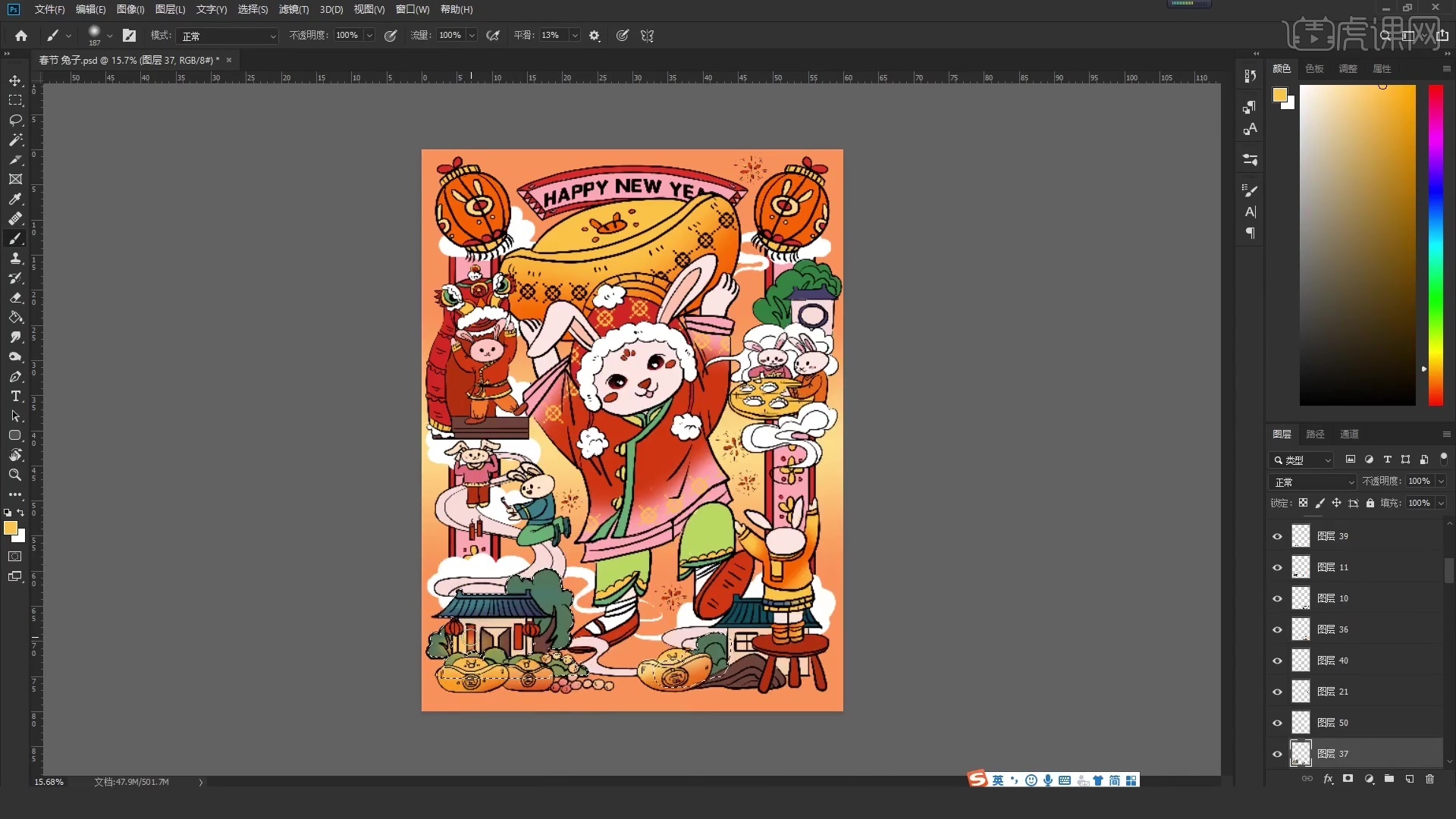
Task: Hide layer 50 visibility eye
Action: 1277,723
